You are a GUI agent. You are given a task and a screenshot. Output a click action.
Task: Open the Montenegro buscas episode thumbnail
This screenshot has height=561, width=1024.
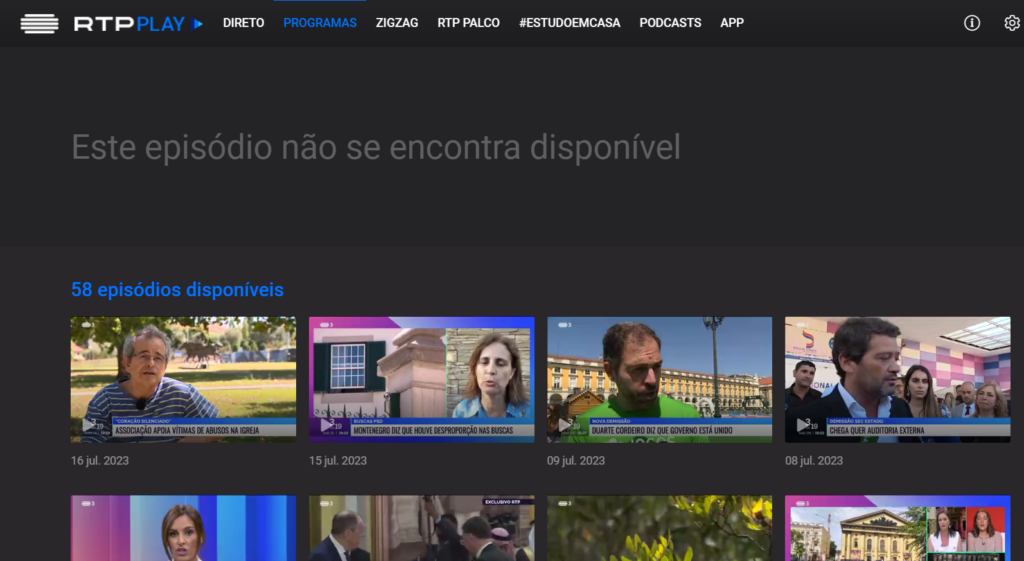421,380
